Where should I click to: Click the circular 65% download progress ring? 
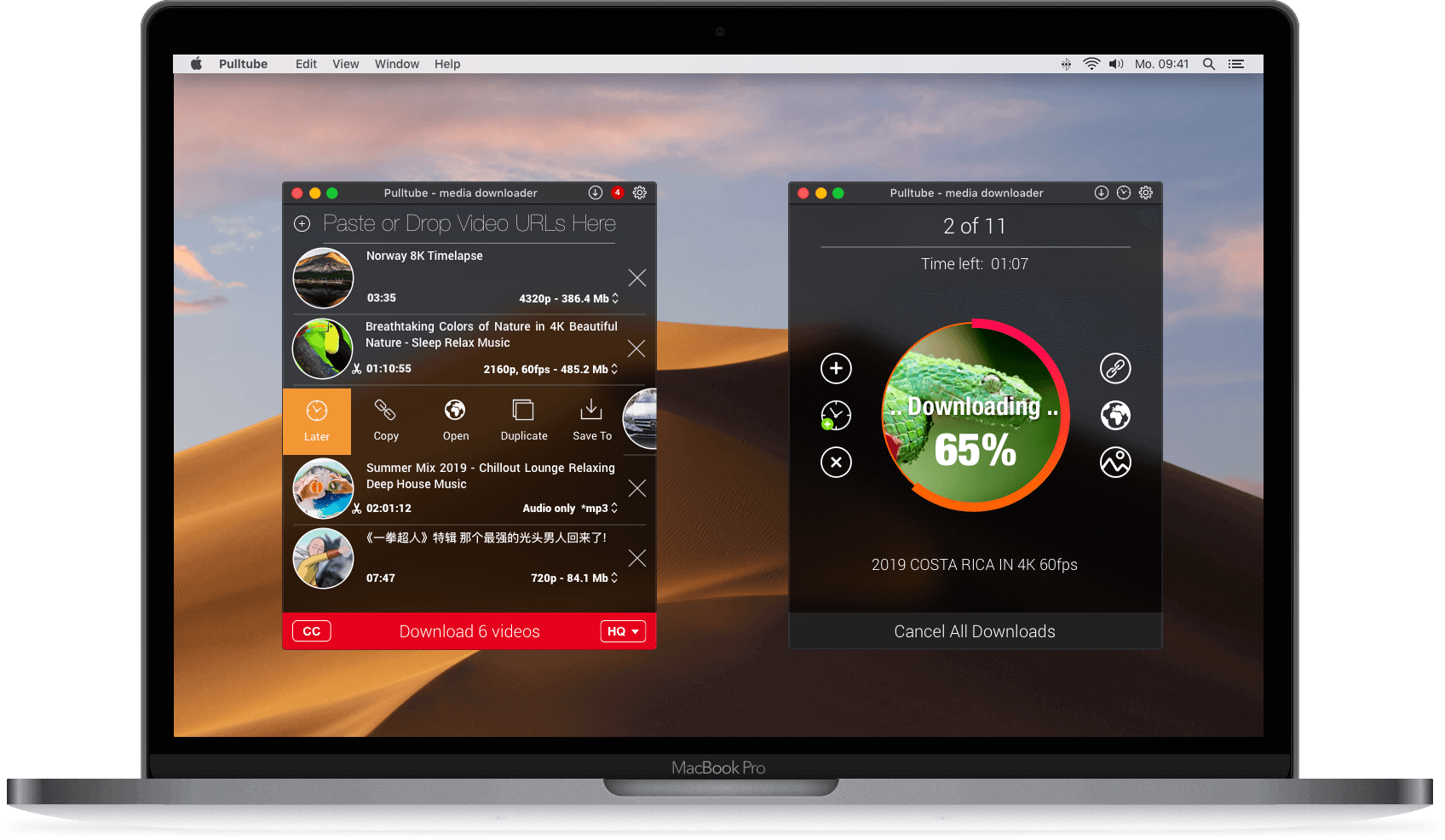[x=975, y=416]
